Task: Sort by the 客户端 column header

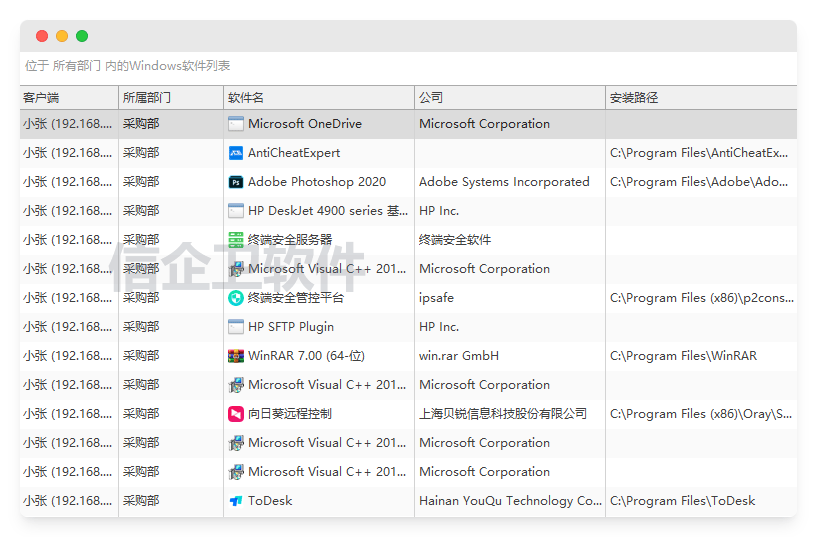Action: coord(42,98)
